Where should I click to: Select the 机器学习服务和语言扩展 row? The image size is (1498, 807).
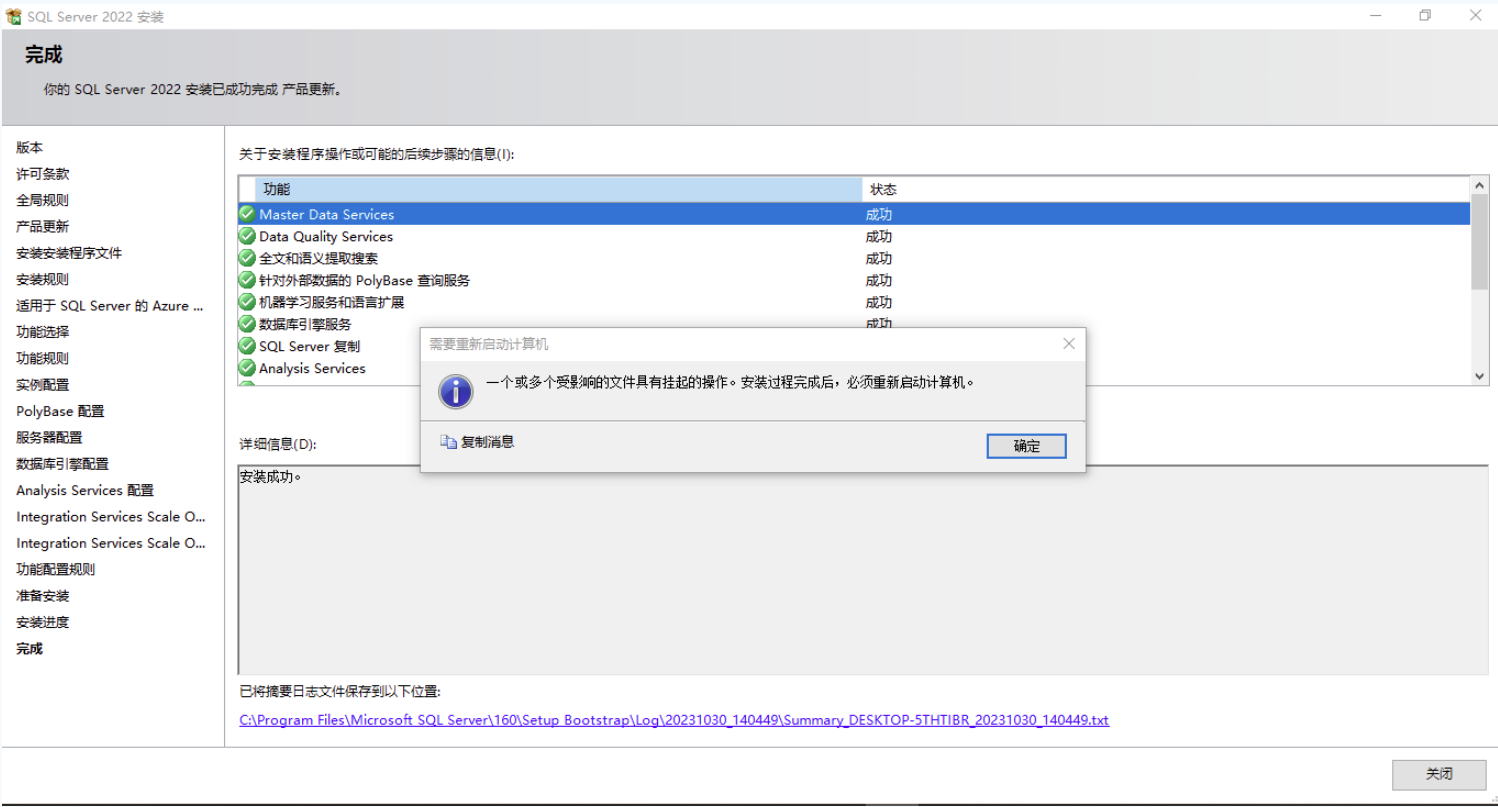point(854,302)
